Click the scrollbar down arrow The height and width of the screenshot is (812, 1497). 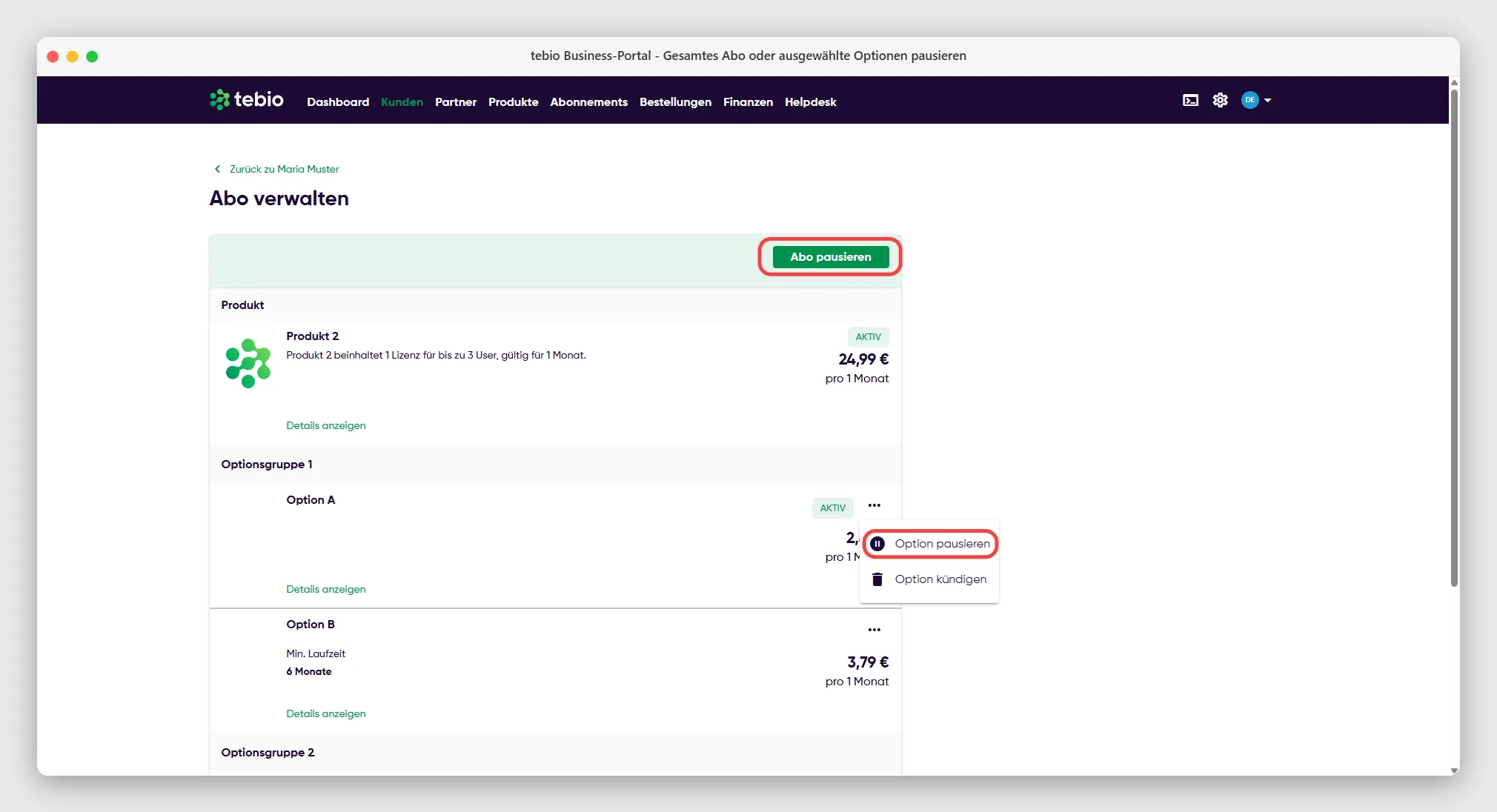1454,771
